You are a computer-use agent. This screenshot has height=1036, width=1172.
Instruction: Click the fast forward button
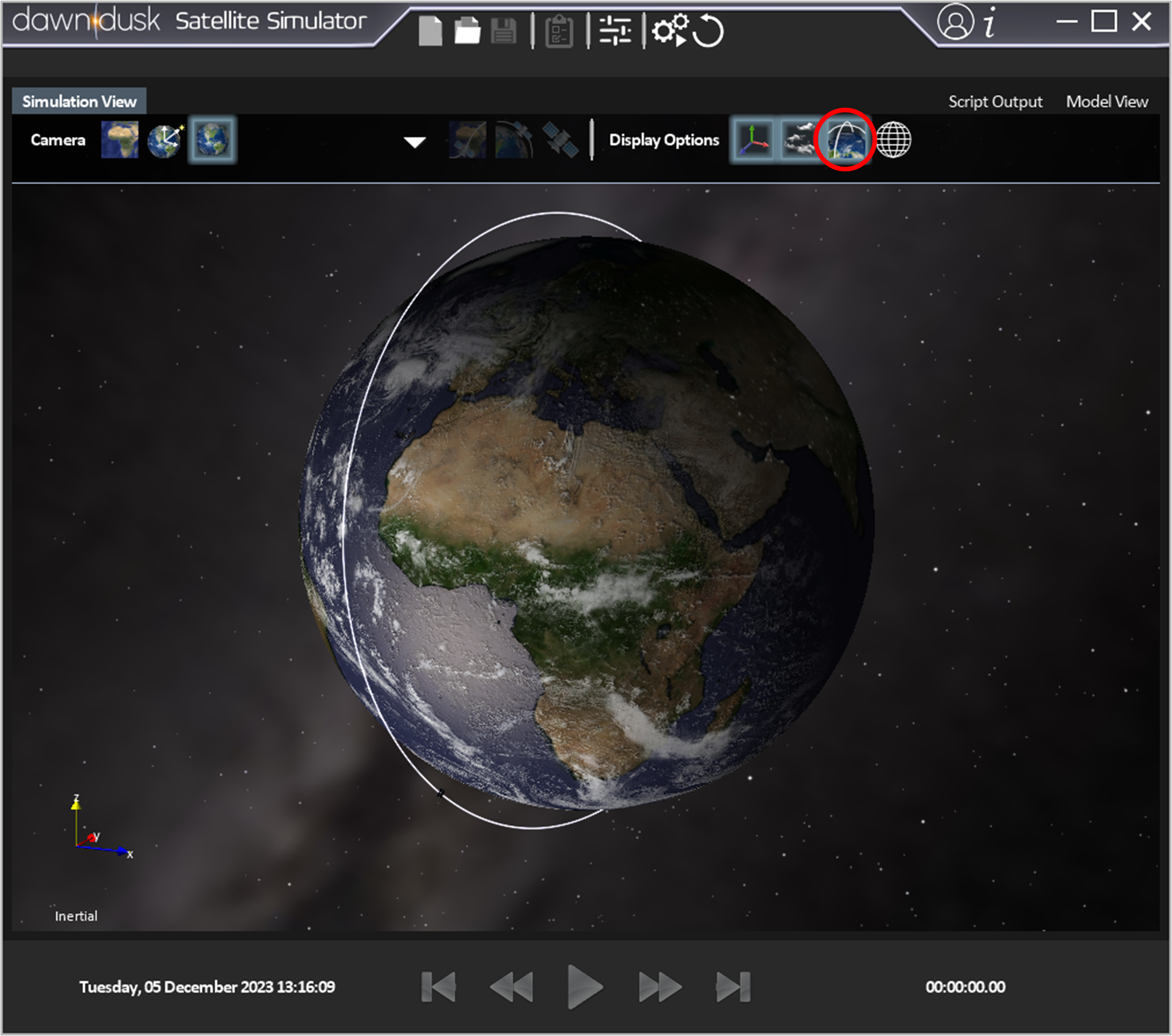[x=660, y=987]
